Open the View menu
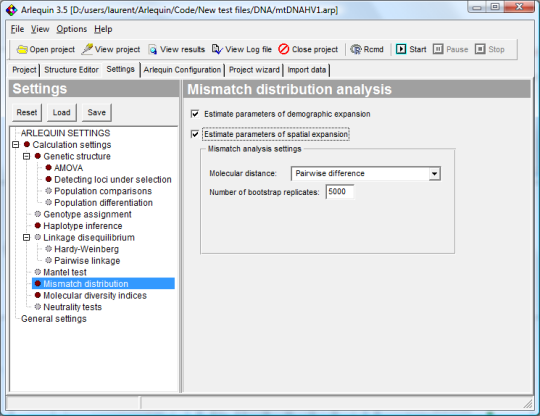Screen dimensions: 540x416 click(x=40, y=29)
